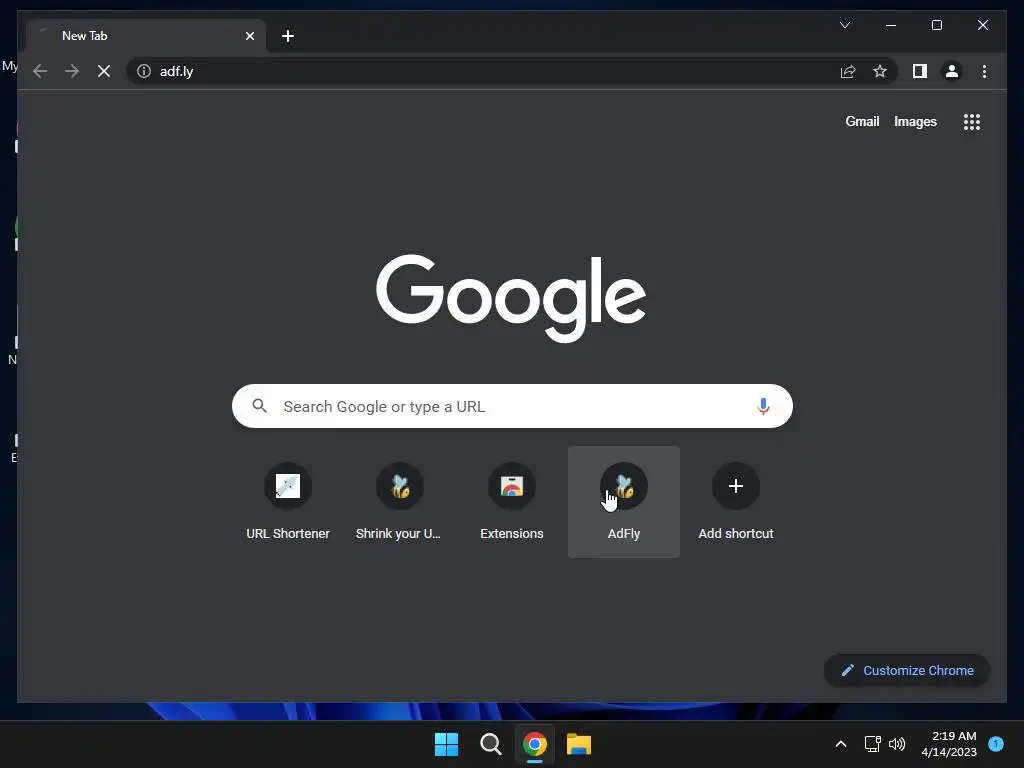Open the clock showing 2:19 AM
The image size is (1024, 768).
point(949,744)
